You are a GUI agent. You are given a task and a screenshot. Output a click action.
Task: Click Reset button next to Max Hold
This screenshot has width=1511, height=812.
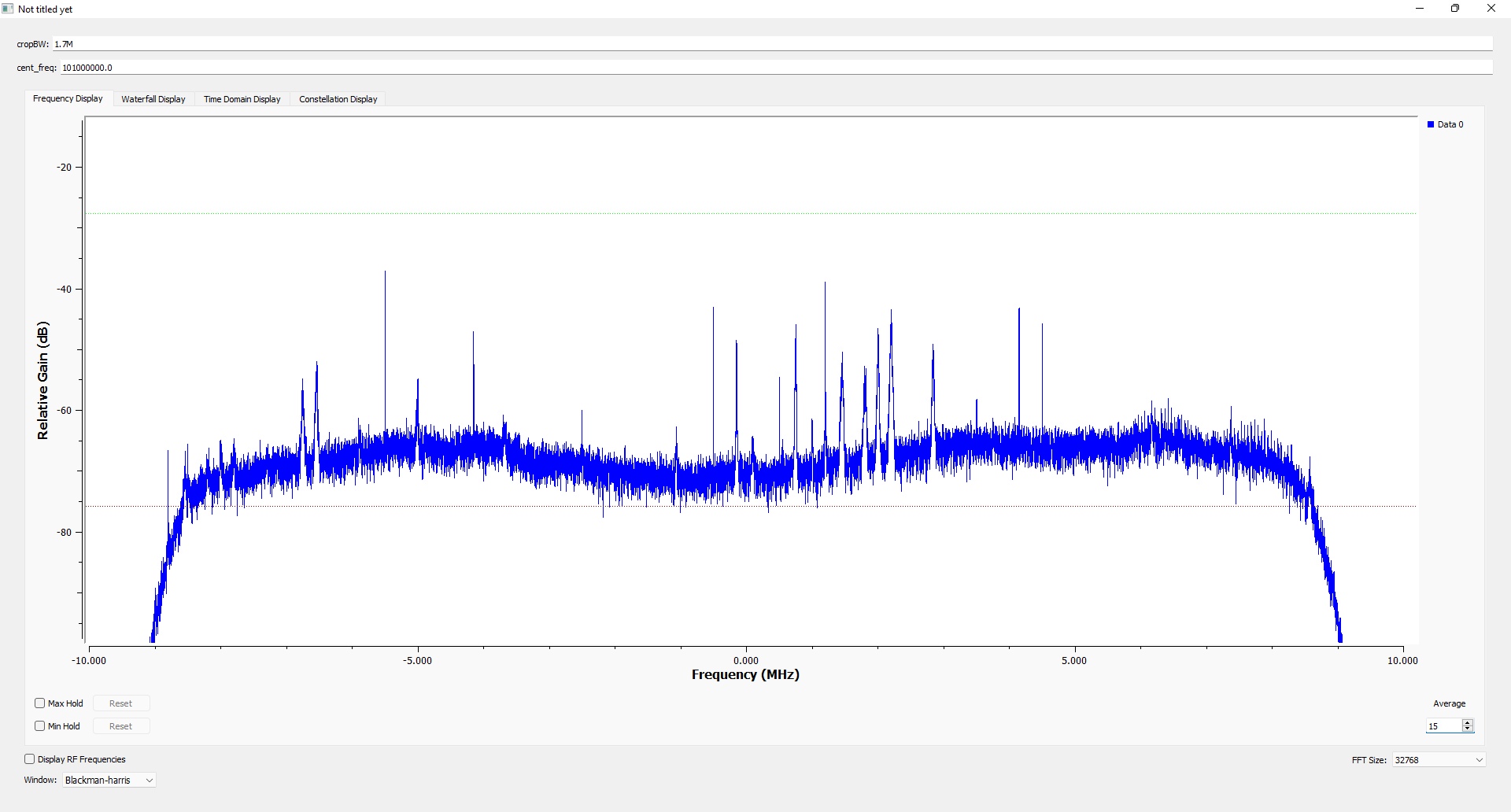tap(121, 703)
